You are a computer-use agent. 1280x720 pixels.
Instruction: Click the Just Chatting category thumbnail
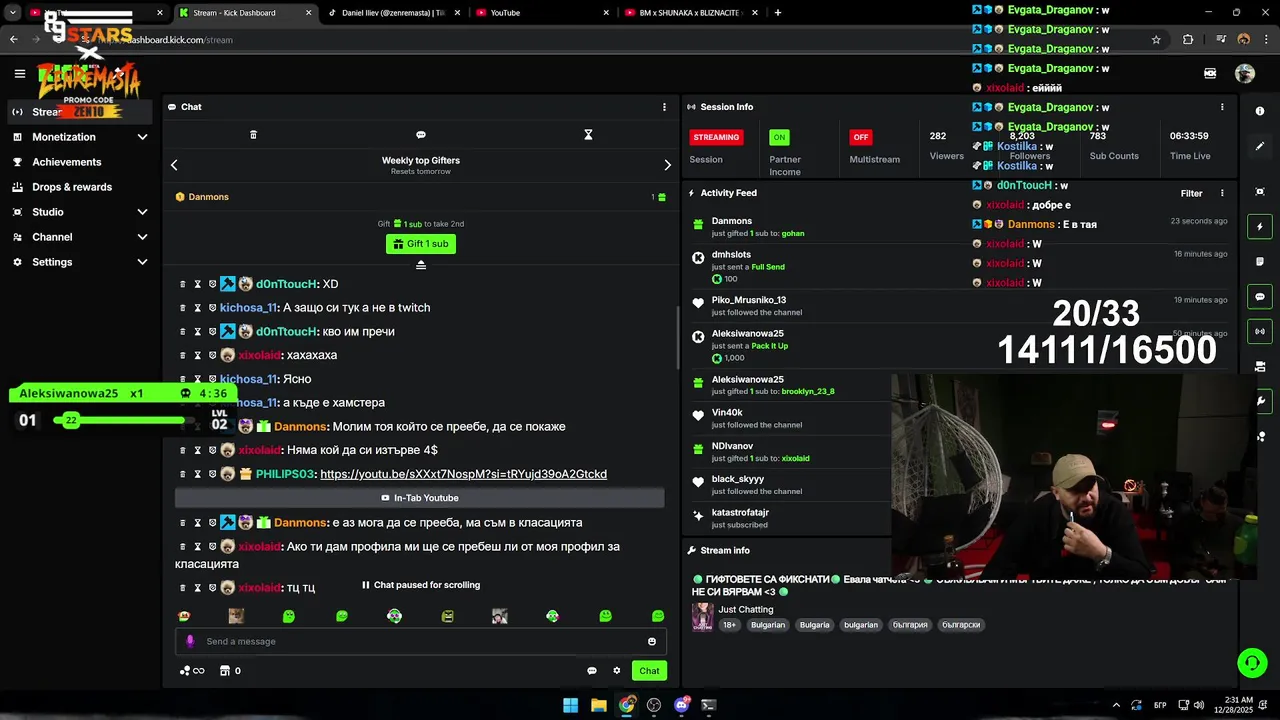tap(702, 616)
